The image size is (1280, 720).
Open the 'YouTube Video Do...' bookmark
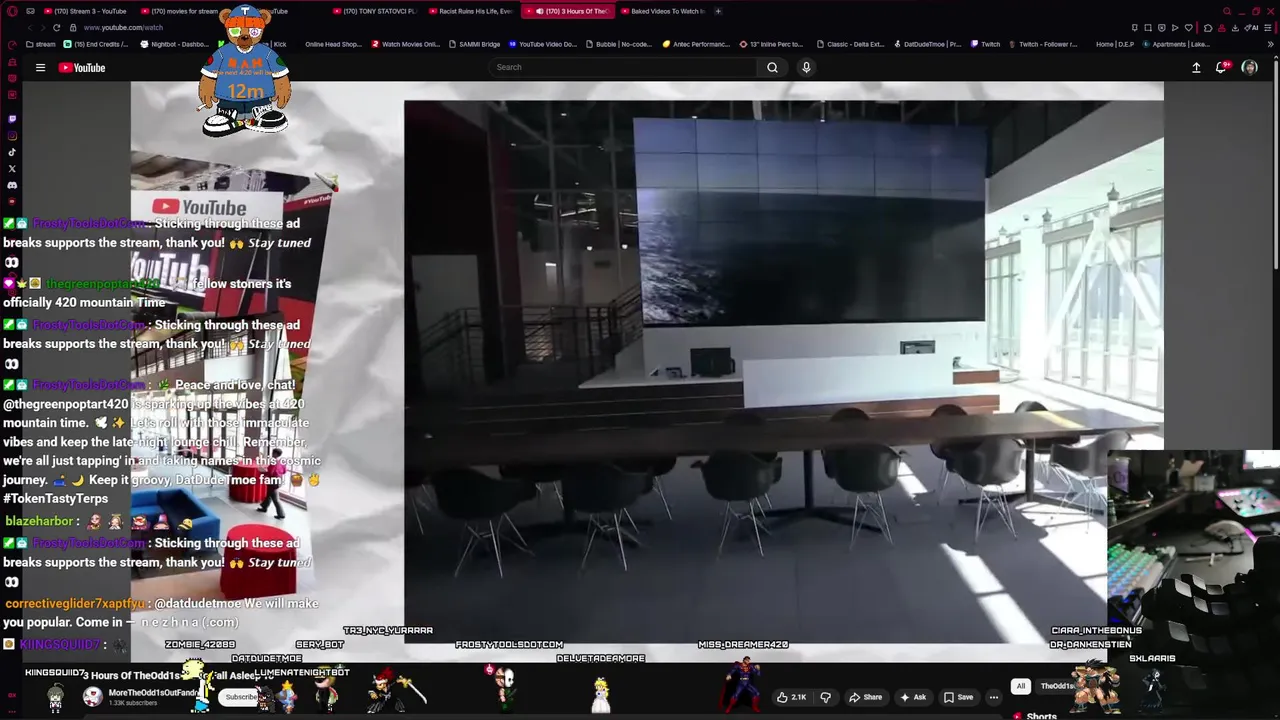tap(543, 44)
